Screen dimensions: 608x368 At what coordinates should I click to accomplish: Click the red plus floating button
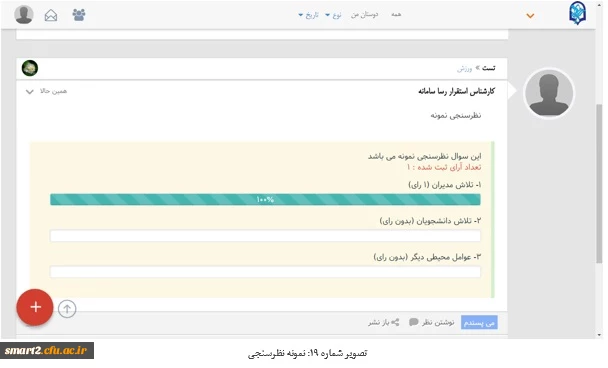35,307
